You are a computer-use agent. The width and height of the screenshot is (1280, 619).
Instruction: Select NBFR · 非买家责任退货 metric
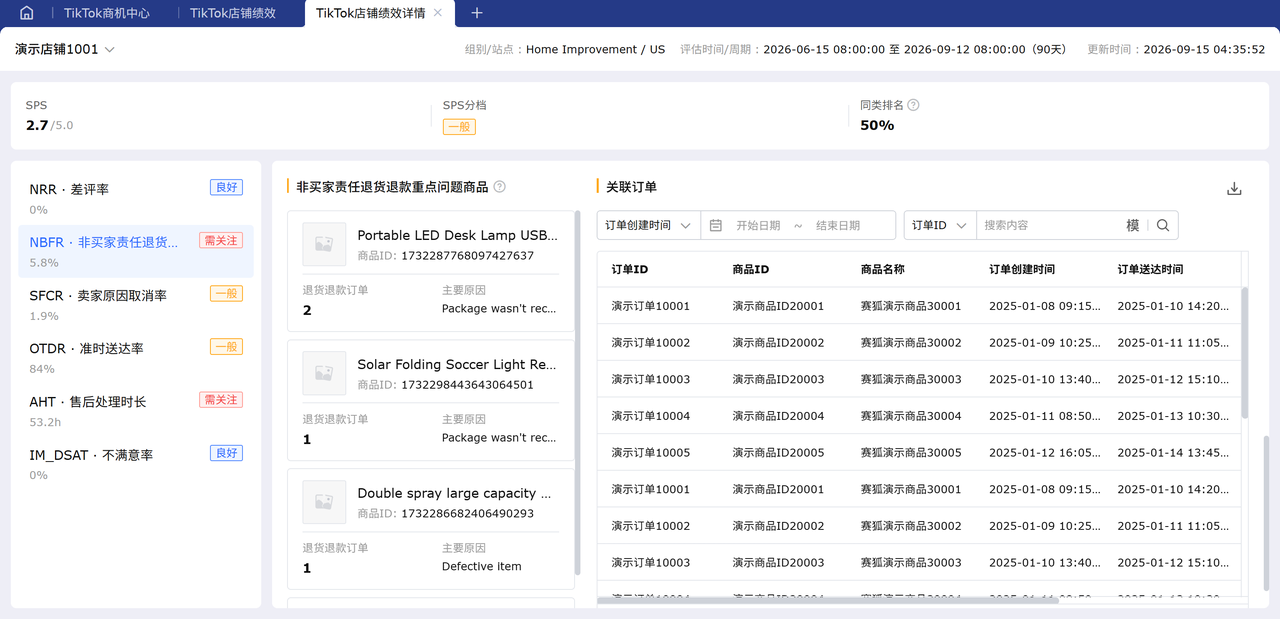135,251
